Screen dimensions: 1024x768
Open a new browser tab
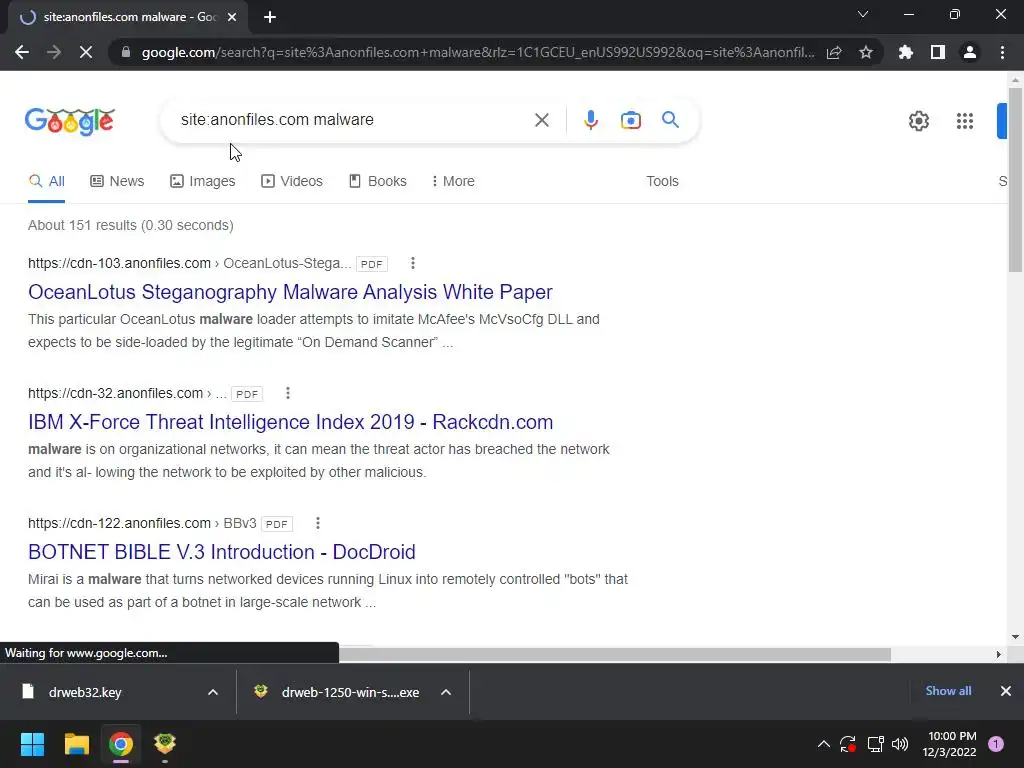click(270, 18)
